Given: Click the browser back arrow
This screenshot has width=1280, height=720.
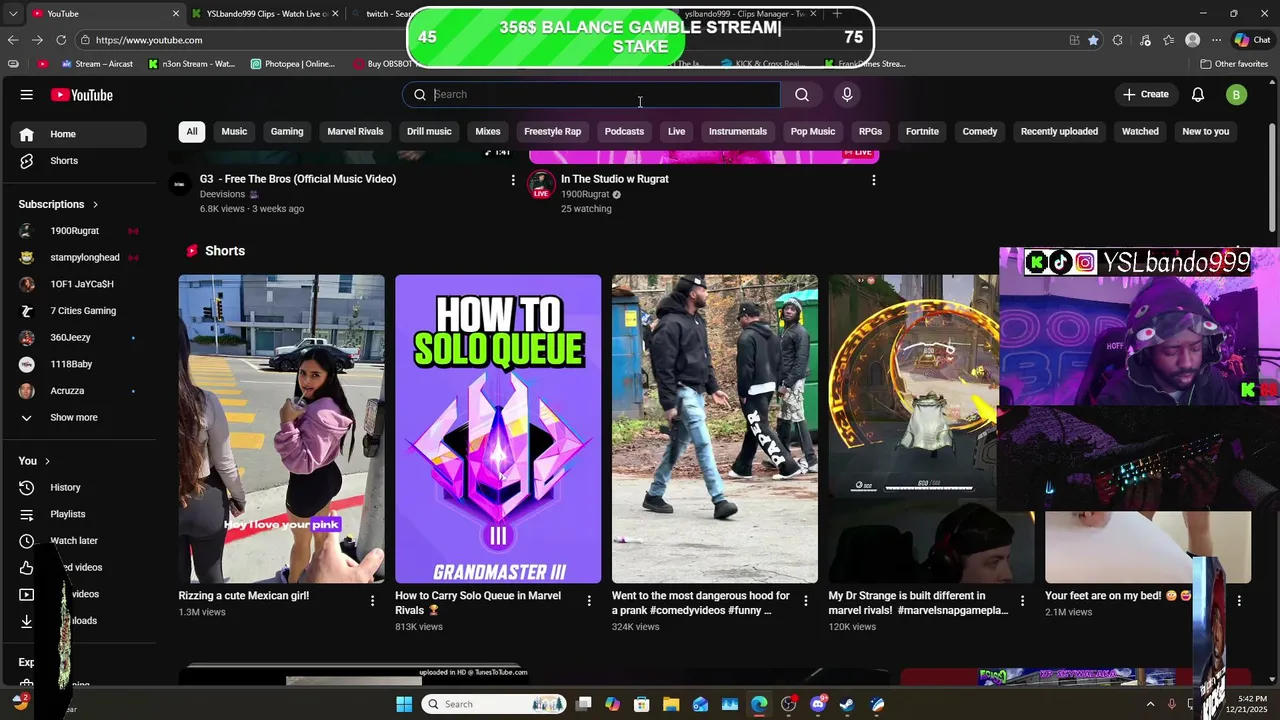Looking at the screenshot, I should [13, 40].
